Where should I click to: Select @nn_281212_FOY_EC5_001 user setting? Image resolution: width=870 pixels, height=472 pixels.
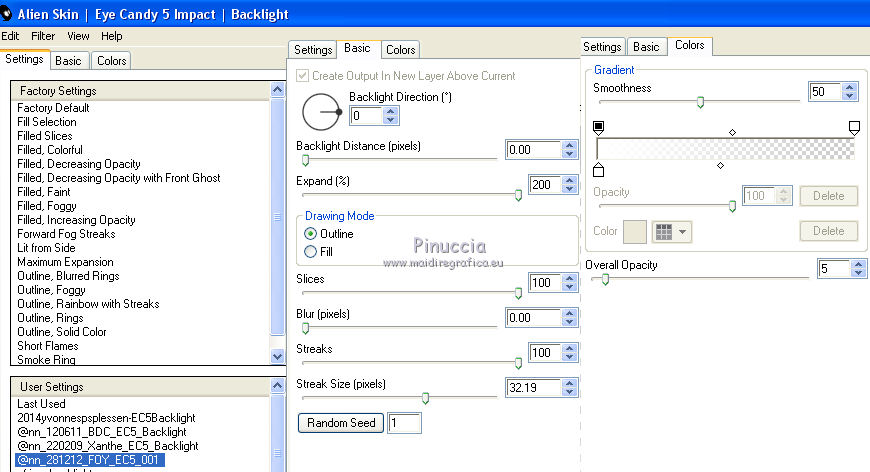click(90, 460)
